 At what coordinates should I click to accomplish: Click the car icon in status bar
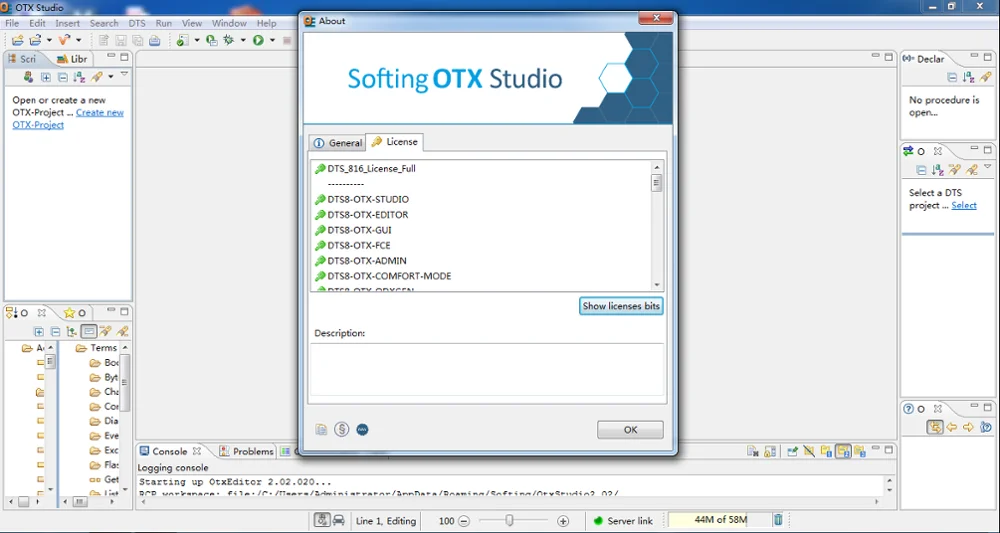click(x=339, y=520)
